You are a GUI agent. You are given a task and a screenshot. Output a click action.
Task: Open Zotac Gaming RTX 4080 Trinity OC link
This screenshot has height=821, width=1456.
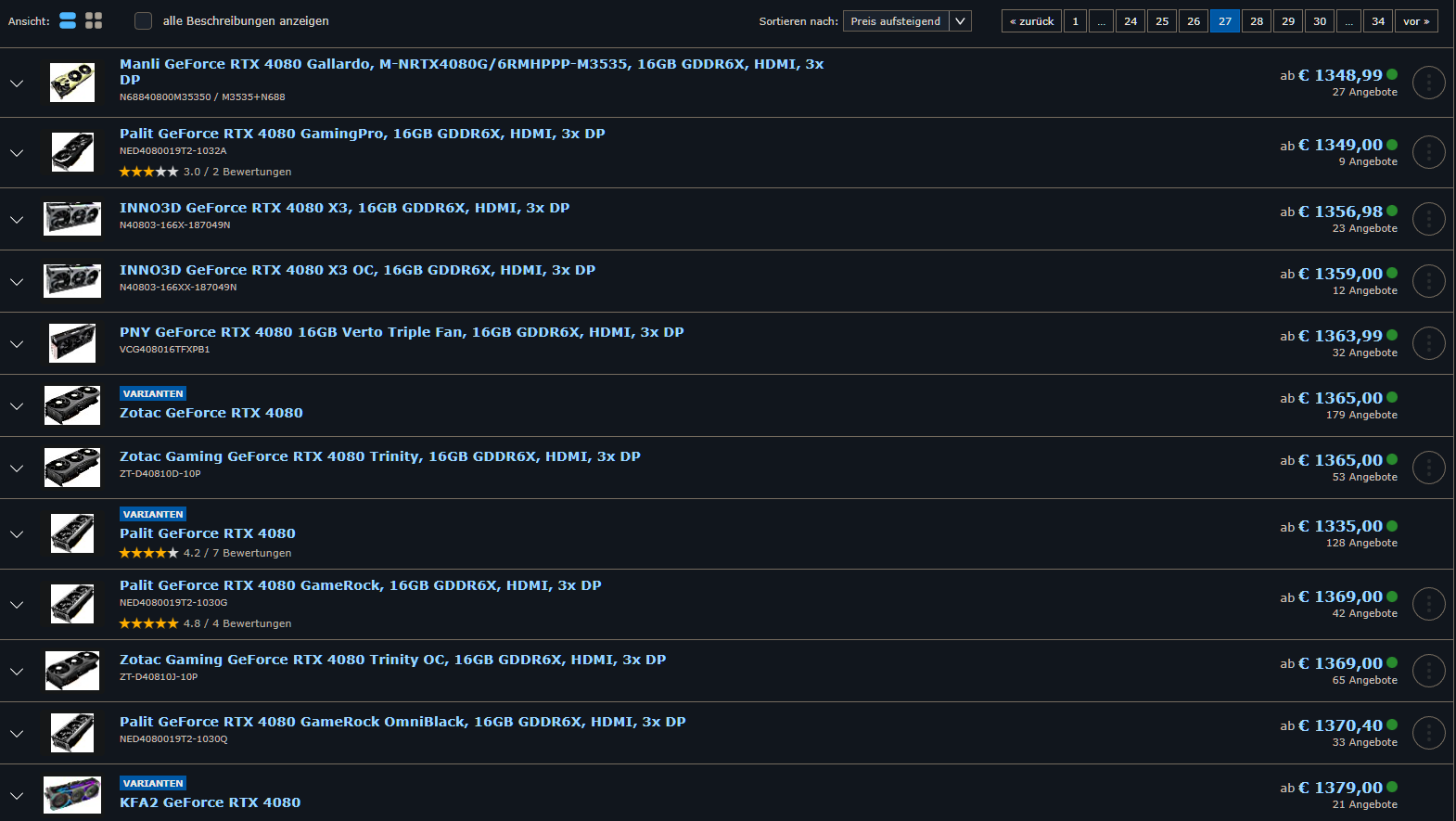(x=392, y=660)
